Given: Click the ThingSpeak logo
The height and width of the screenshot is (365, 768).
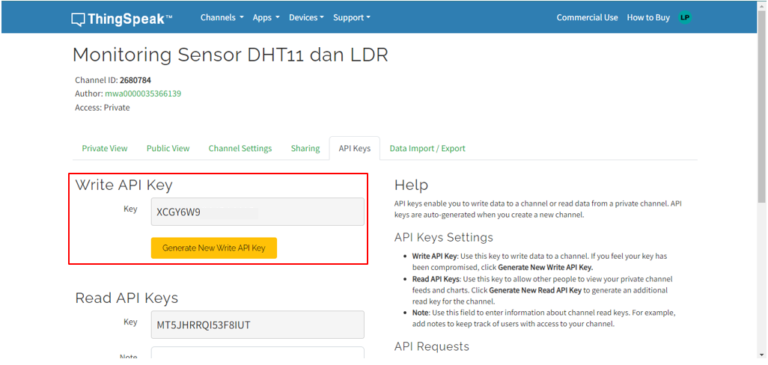Looking at the screenshot, I should click(x=121, y=19).
